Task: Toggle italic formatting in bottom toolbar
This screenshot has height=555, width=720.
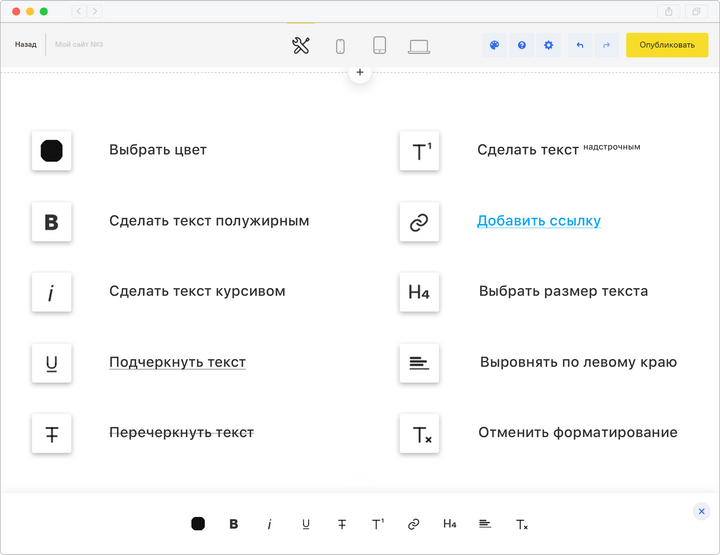Action: [269, 524]
